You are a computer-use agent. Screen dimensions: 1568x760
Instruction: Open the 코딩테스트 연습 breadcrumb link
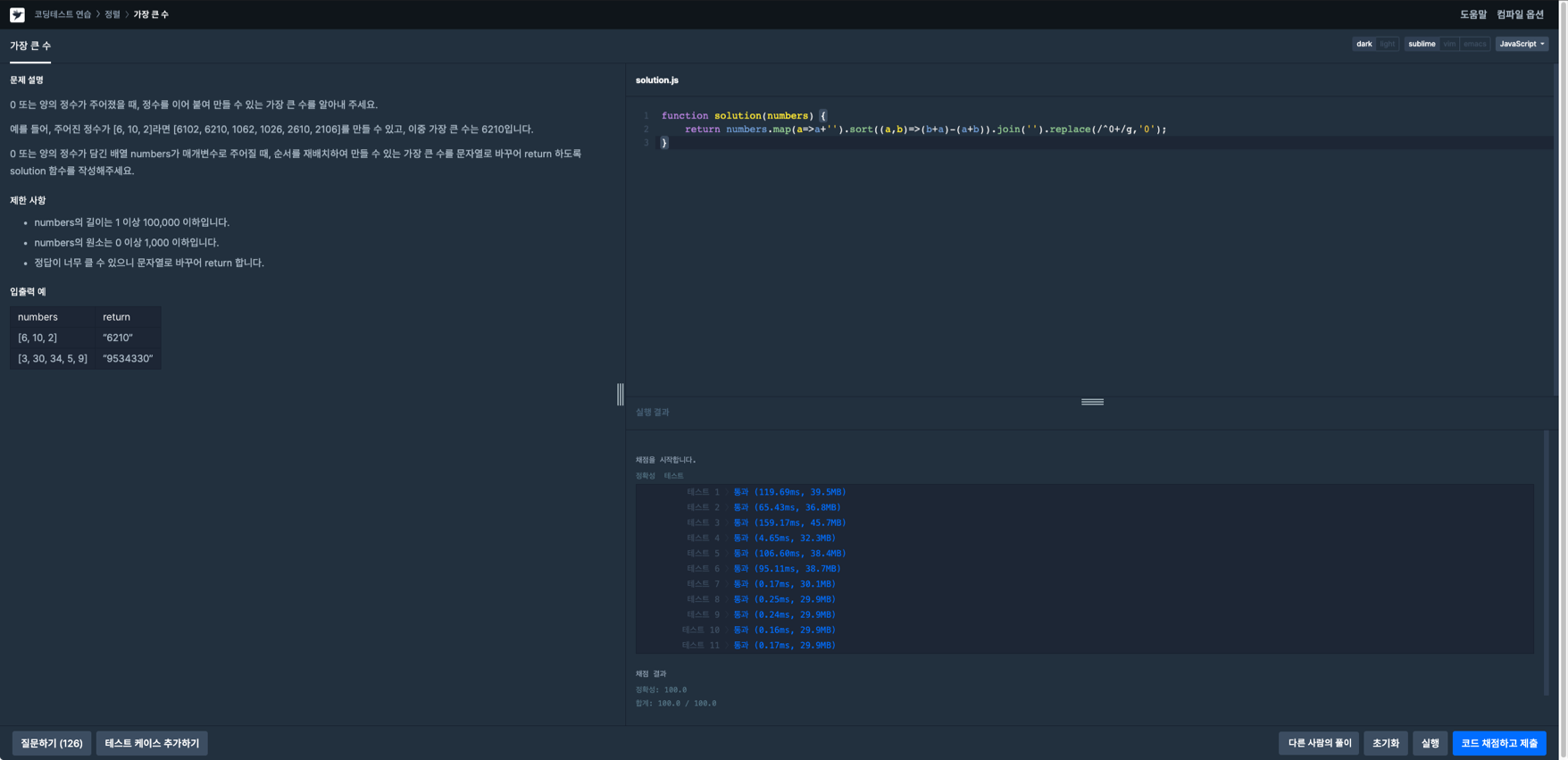click(x=63, y=14)
